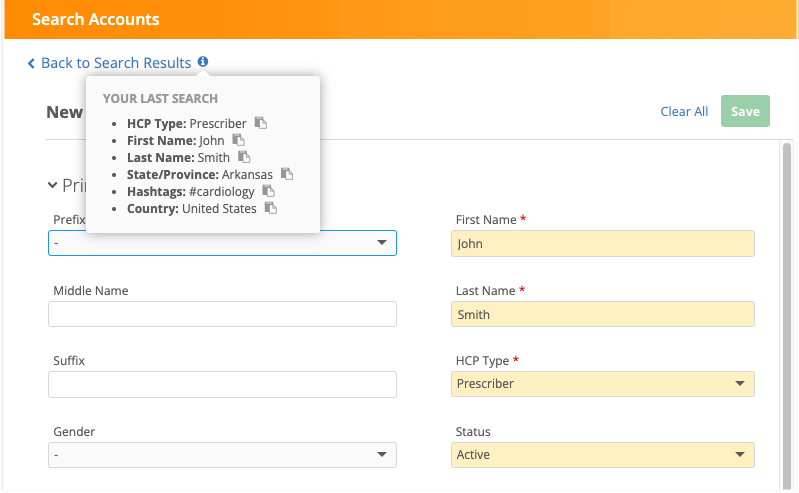
Task: Click the back arrow chevron icon
Action: (x=32, y=63)
